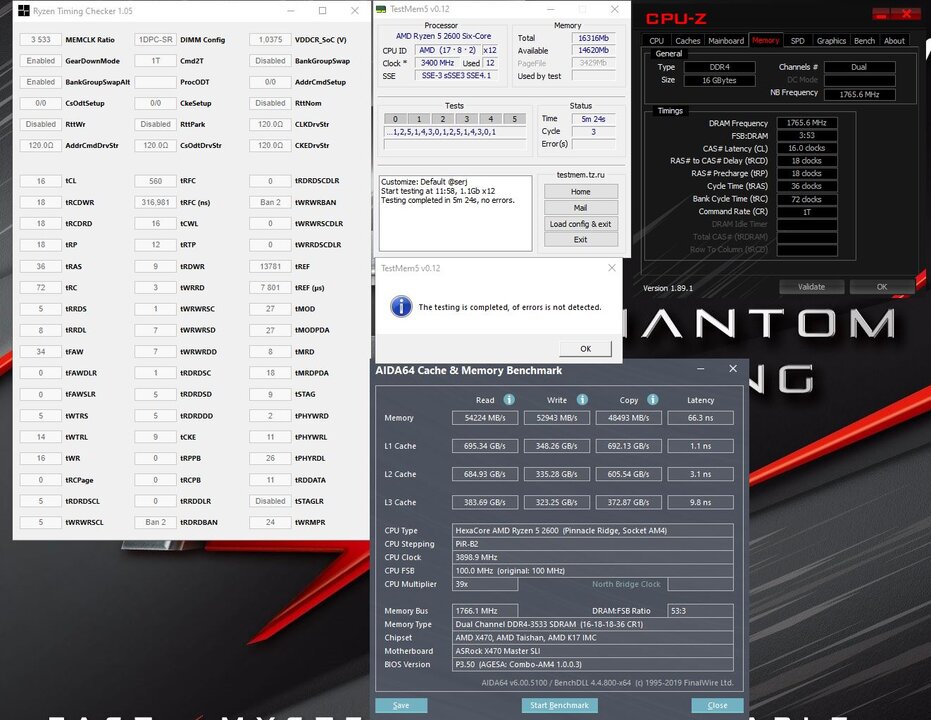Click the Memory Type field in AIDA64

593,624
